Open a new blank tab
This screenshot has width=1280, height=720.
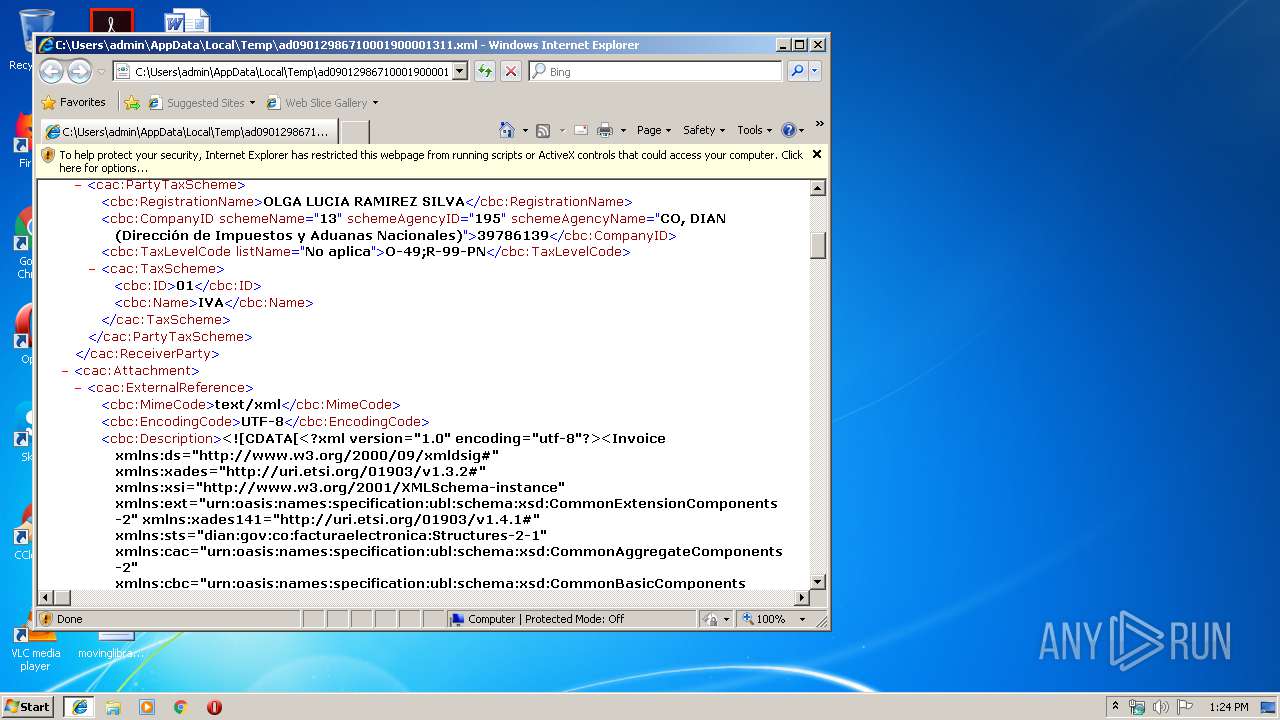pyautogui.click(x=355, y=131)
